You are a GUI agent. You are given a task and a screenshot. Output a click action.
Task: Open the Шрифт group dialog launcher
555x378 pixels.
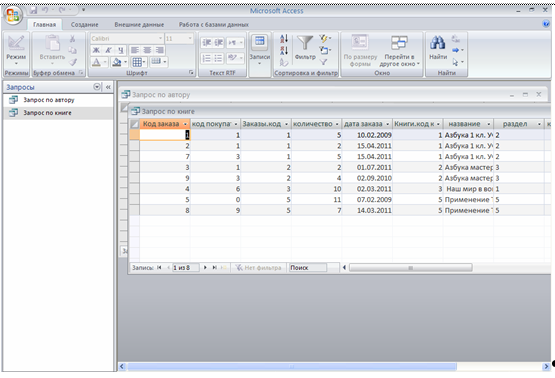(191, 73)
